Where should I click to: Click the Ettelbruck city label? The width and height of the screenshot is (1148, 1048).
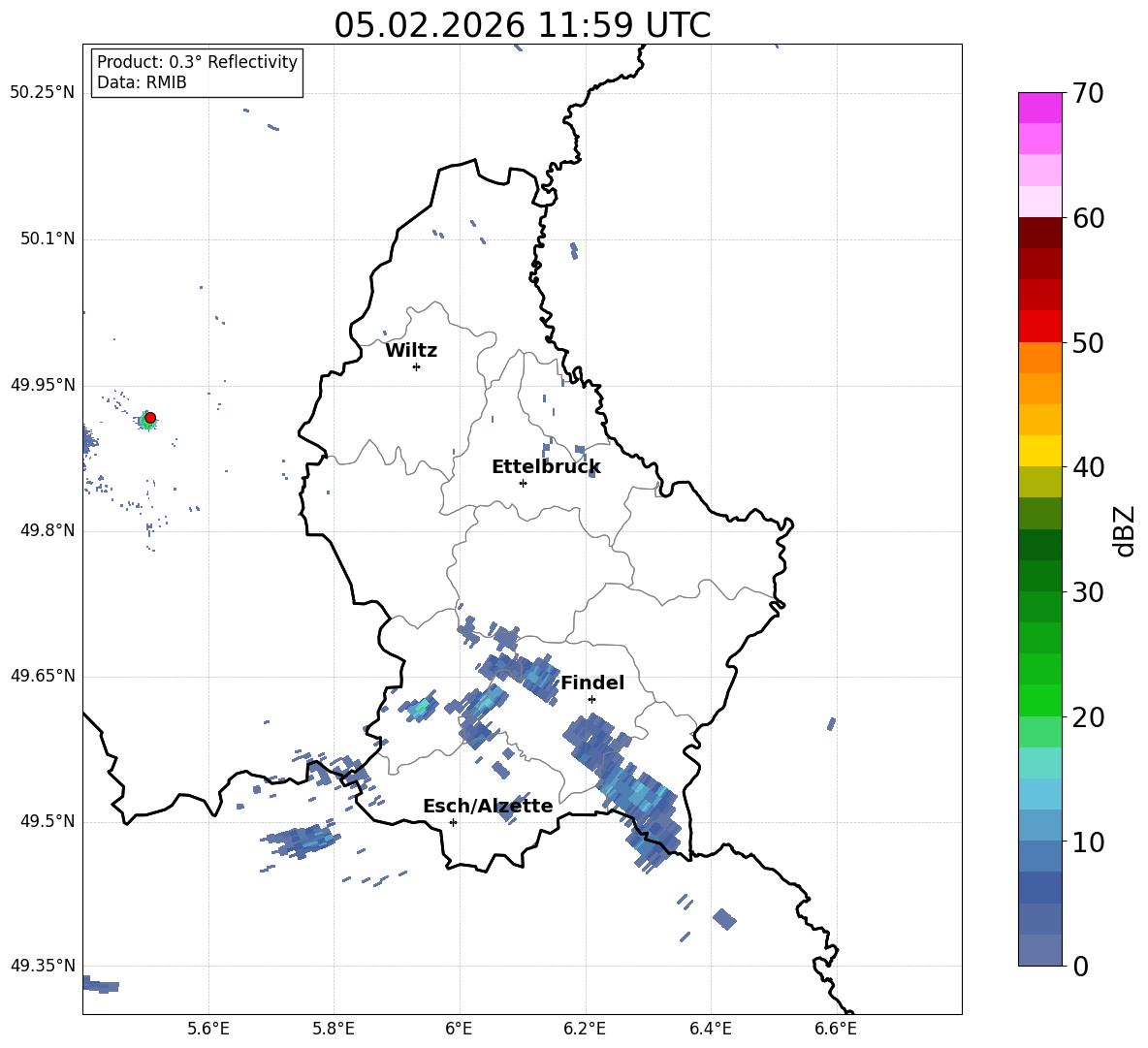coord(546,467)
